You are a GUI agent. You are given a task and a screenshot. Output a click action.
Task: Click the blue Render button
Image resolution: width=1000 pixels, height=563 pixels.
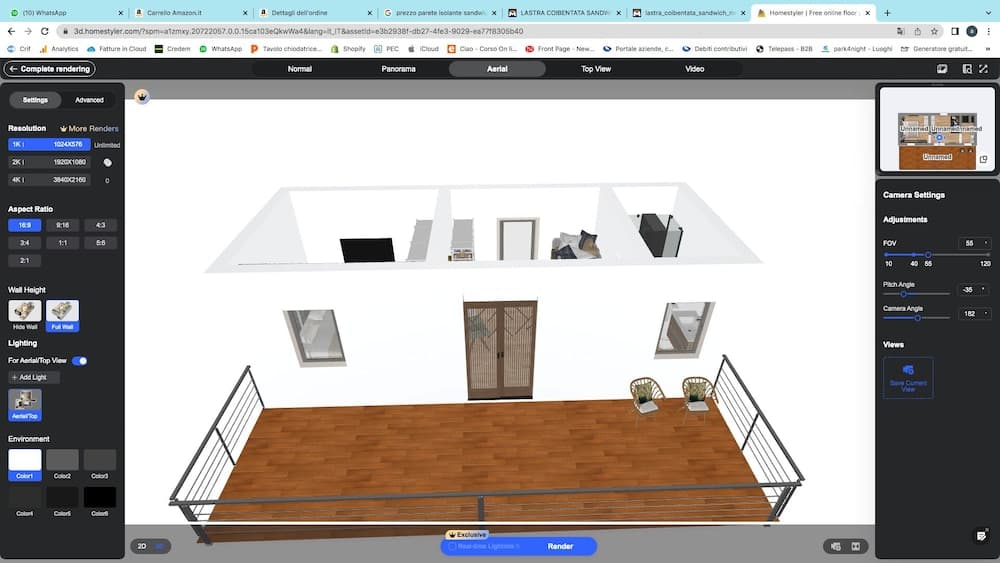(560, 546)
